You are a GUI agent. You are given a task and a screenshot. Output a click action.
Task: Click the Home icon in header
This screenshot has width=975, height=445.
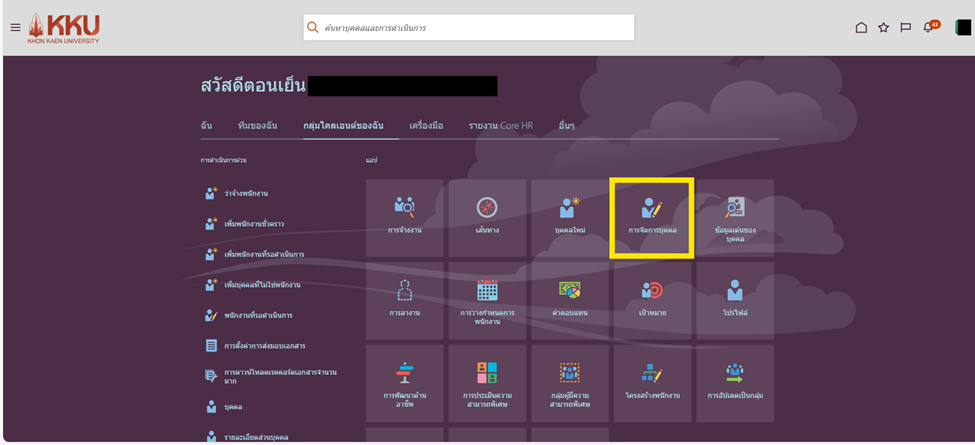point(861,27)
